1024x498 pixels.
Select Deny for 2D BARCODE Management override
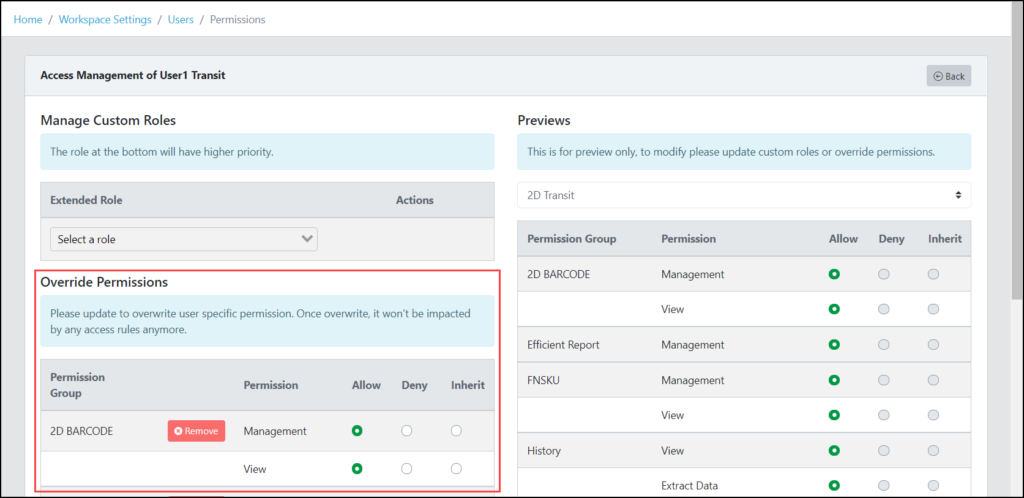pos(406,431)
